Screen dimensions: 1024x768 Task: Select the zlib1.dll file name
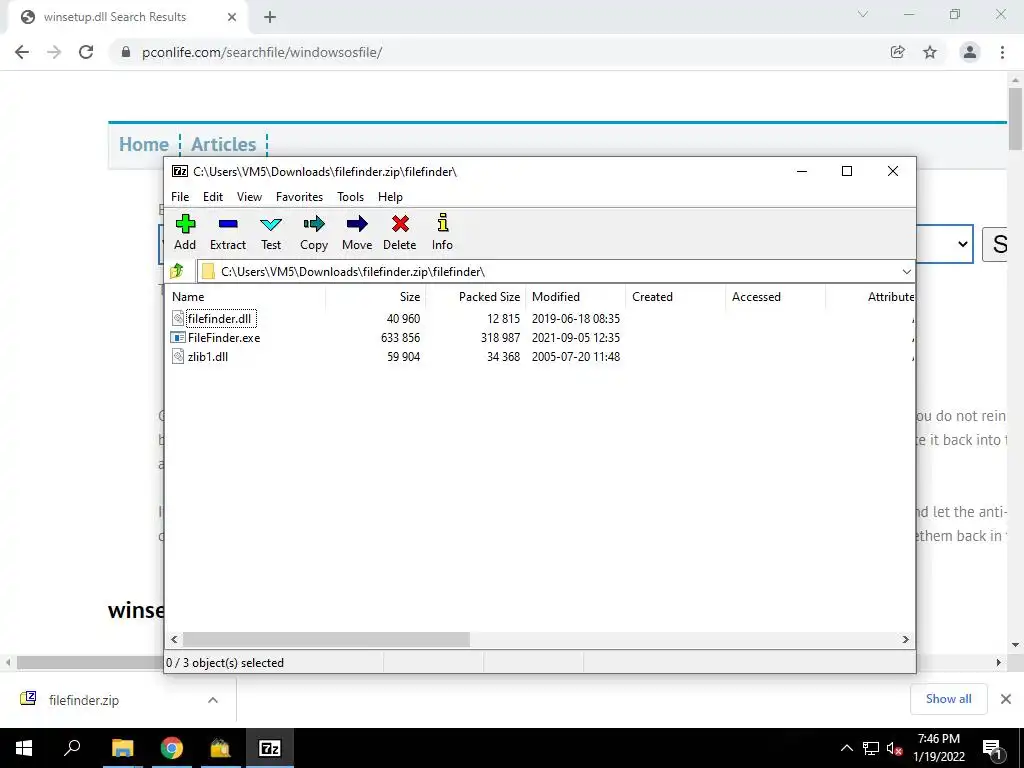[x=208, y=357]
